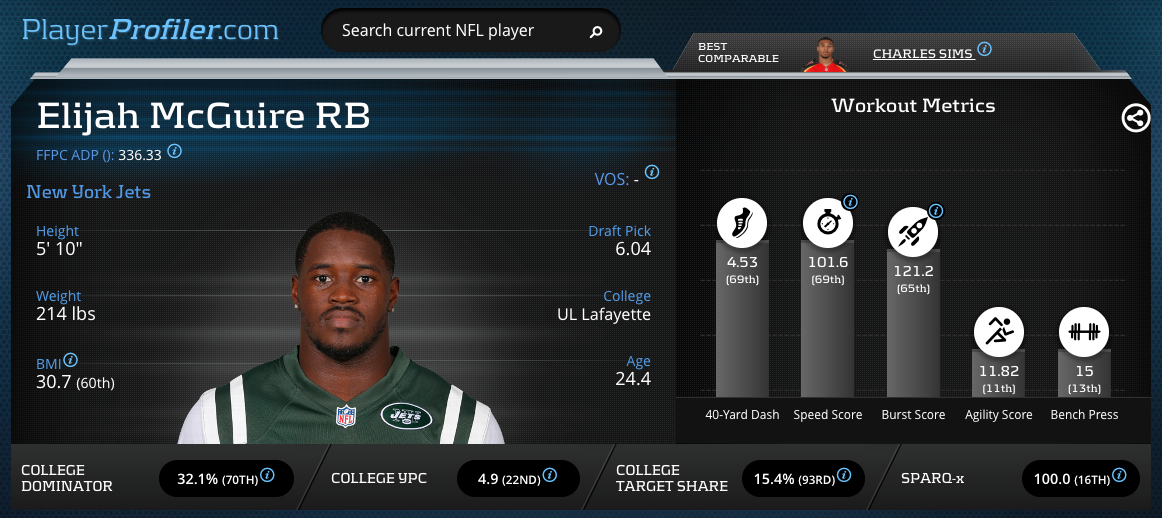The width and height of the screenshot is (1162, 518).
Task: Click SPARQ-x 100.0 value pill
Action: tap(1081, 479)
